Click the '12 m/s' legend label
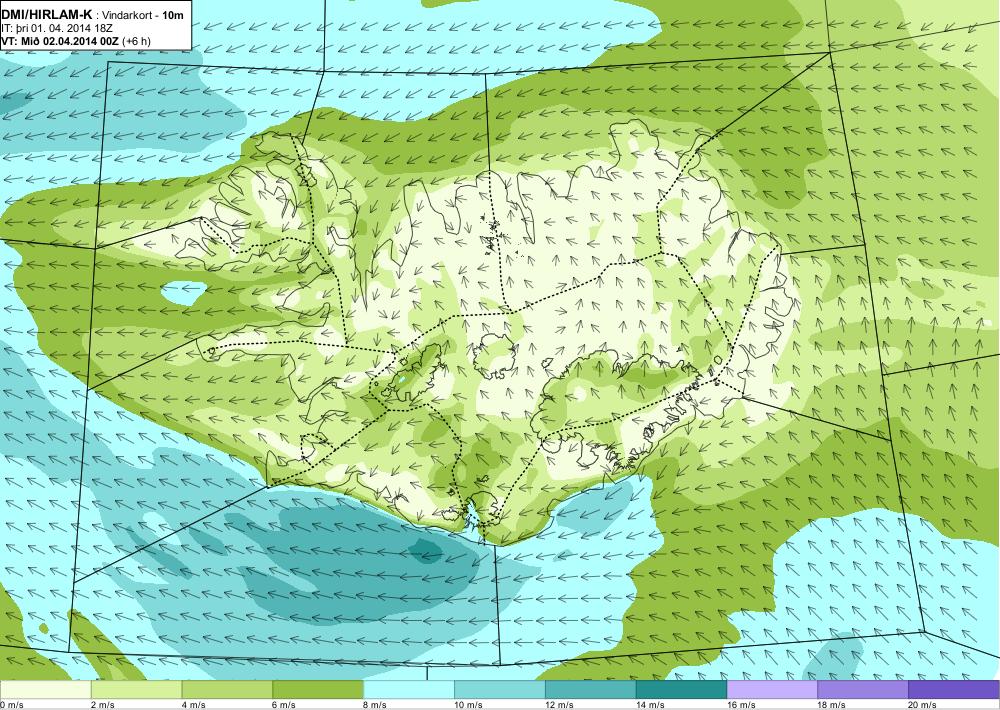 point(560,705)
